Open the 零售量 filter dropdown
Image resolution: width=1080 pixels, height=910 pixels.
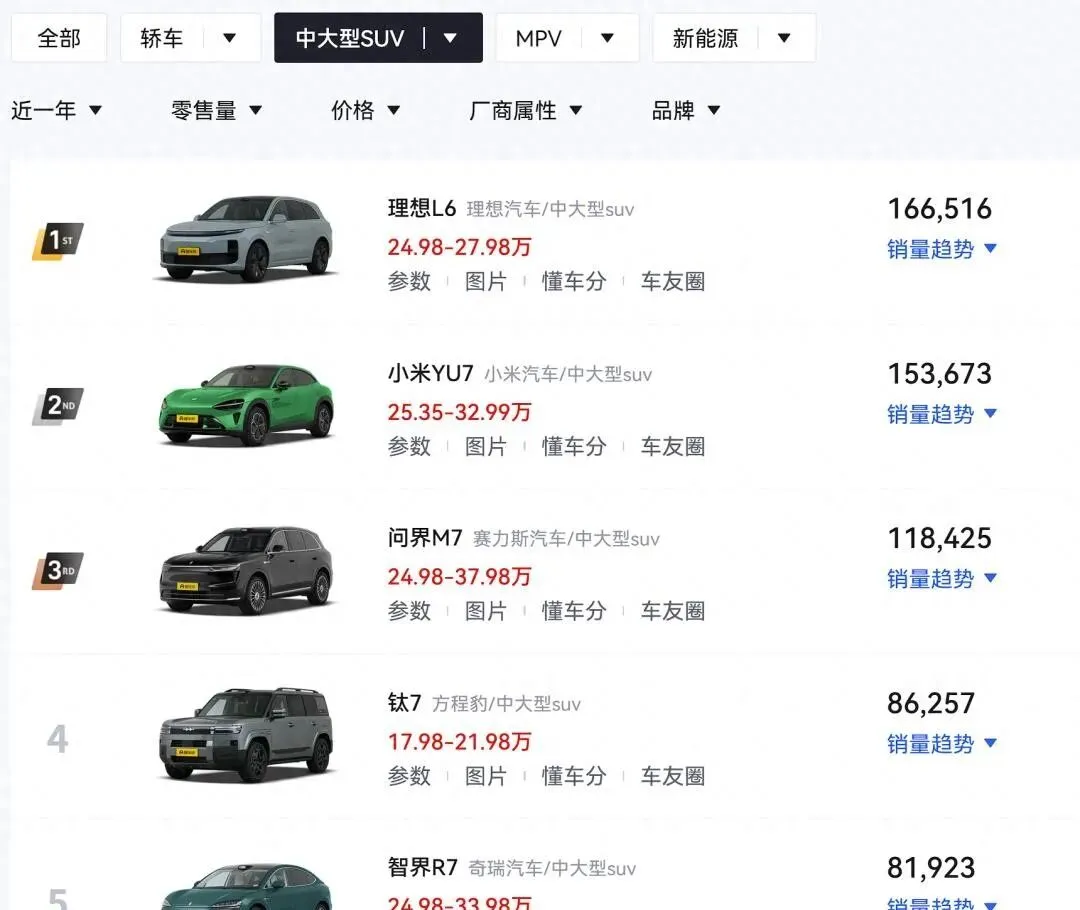[216, 110]
